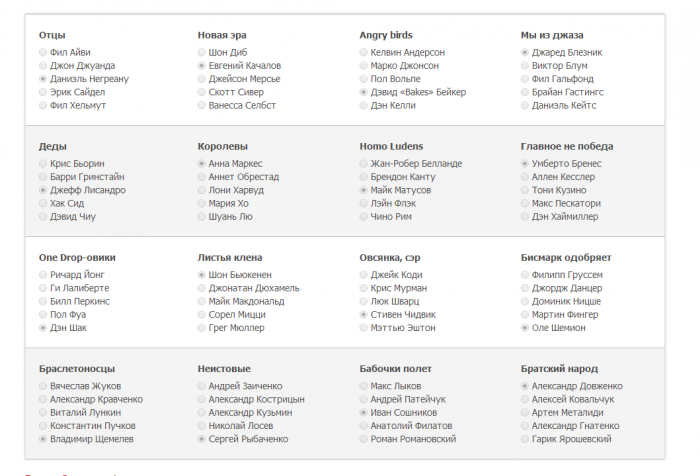Choose Джонатан Дюхамель radio option

[202, 288]
